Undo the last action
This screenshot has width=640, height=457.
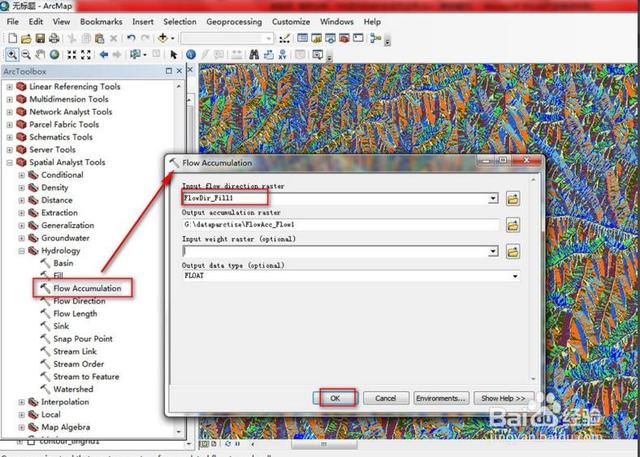pyautogui.click(x=131, y=38)
